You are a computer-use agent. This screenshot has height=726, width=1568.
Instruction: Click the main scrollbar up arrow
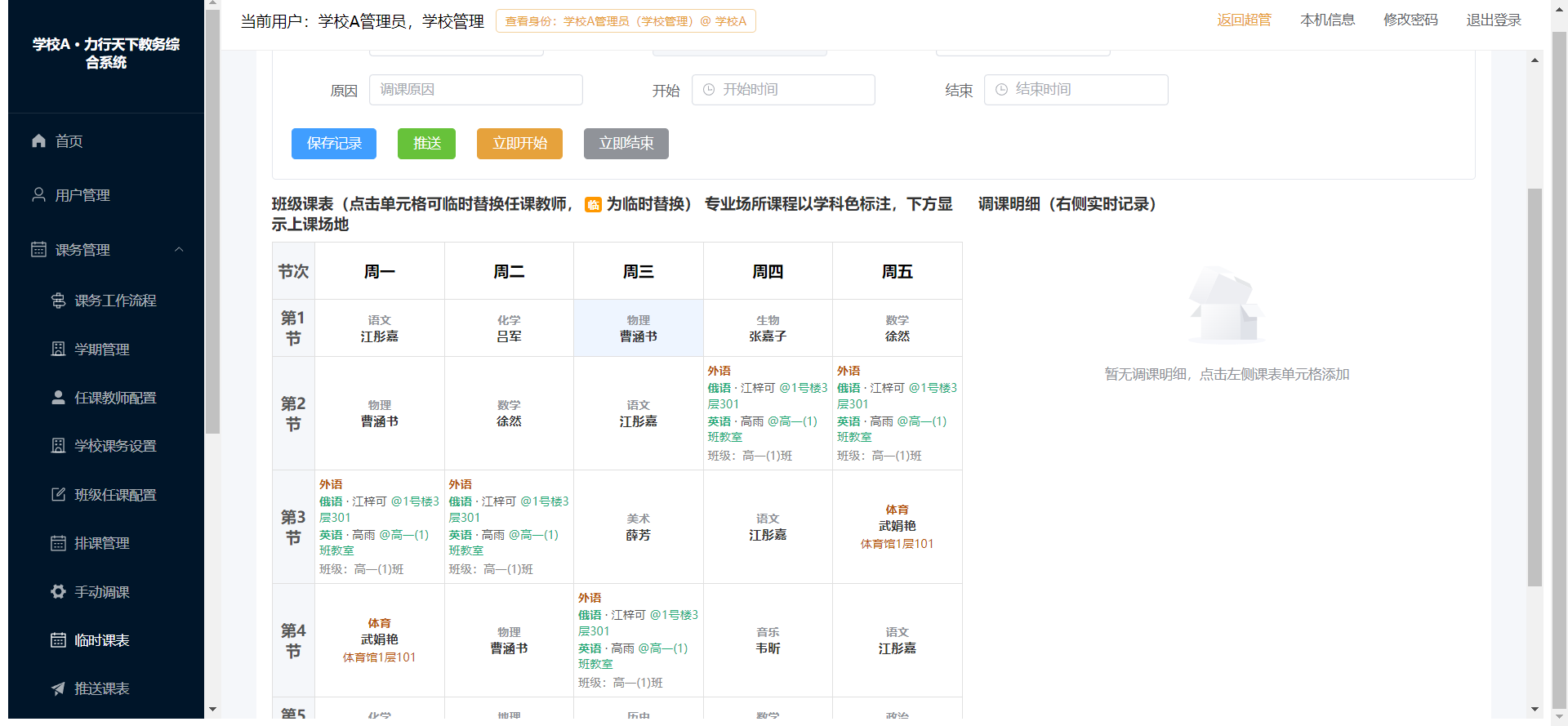(x=1535, y=60)
